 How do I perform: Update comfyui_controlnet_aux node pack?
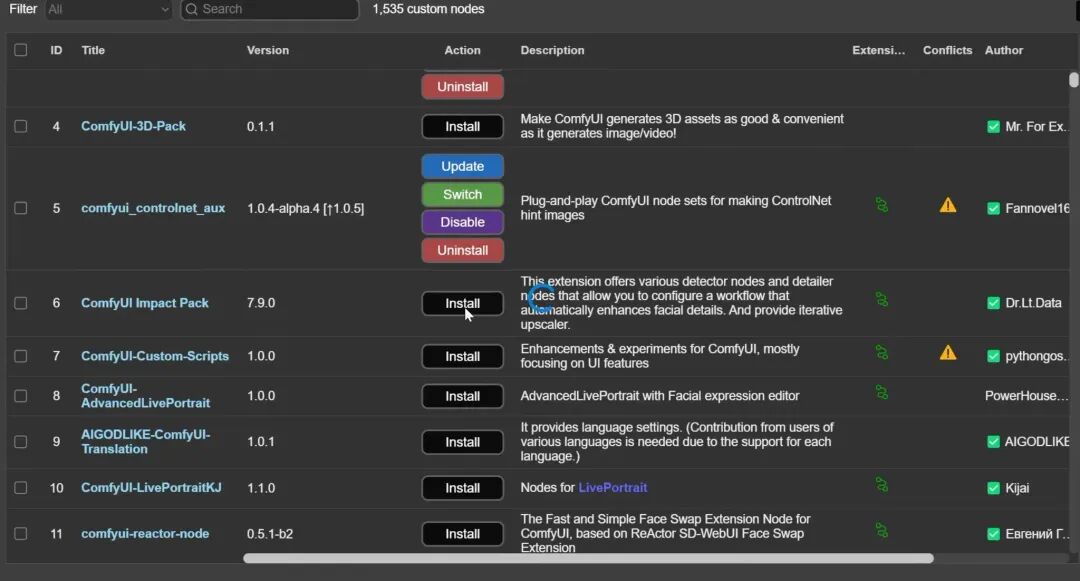coord(463,167)
